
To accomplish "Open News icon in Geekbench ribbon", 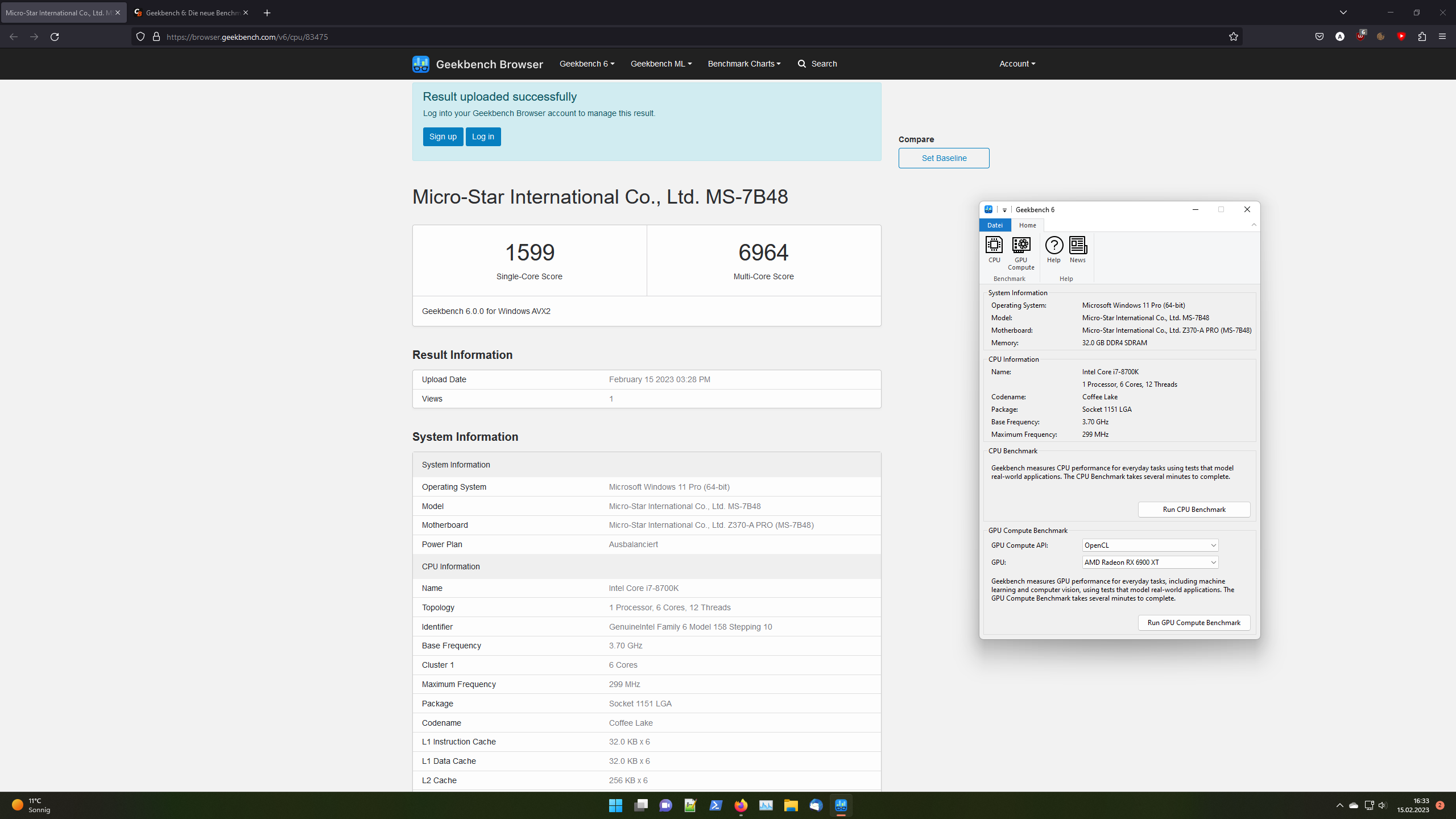I will tap(1077, 249).
